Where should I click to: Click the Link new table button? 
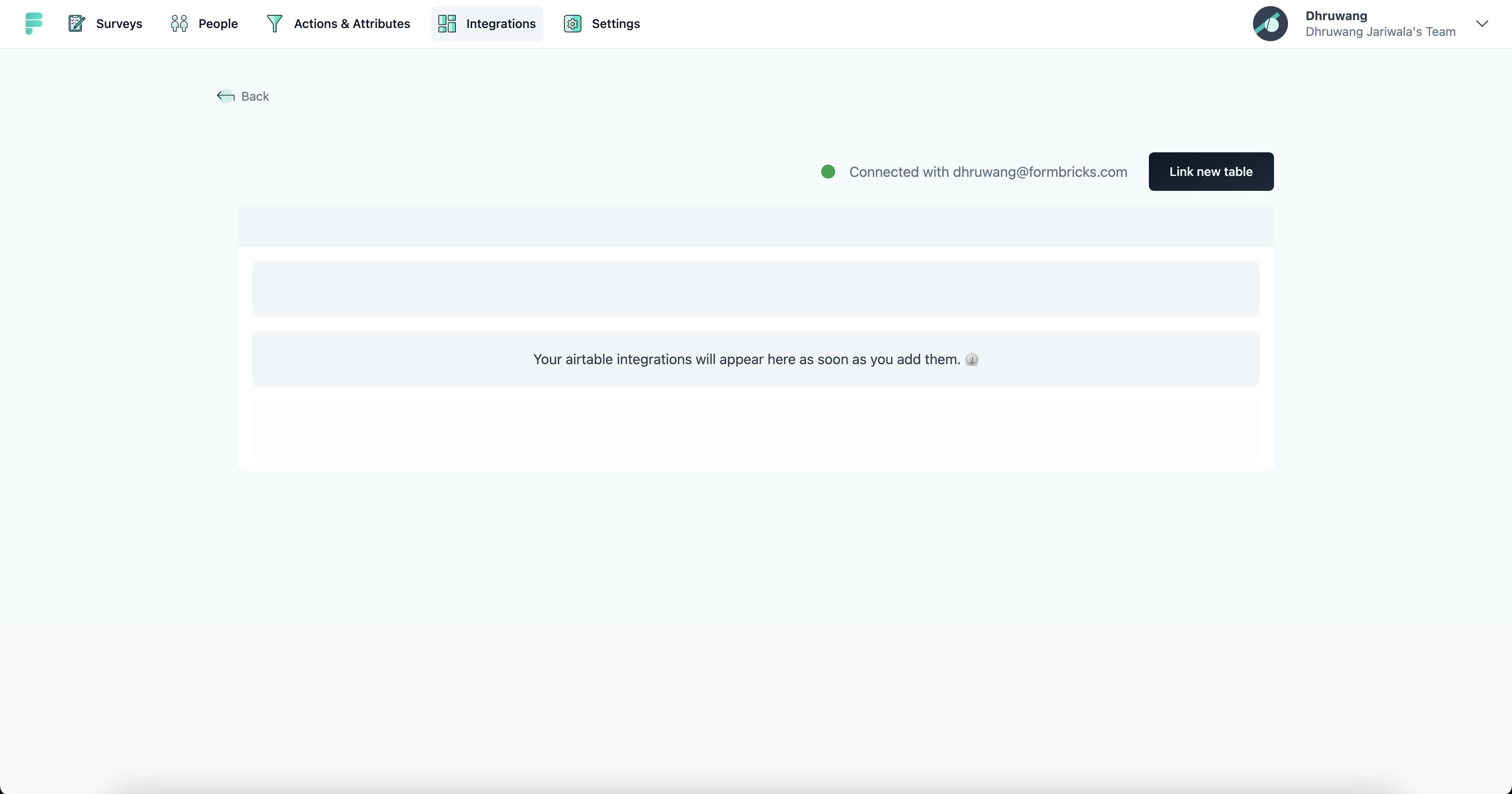[1211, 172]
